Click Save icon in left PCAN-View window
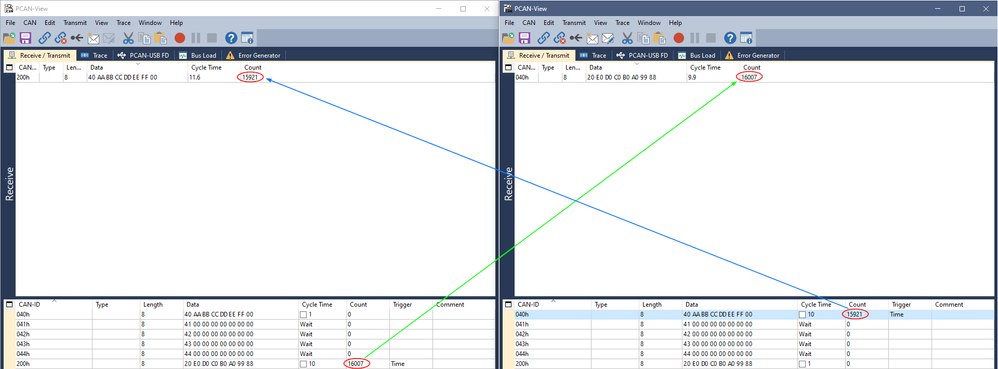998x369 pixels. pyautogui.click(x=25, y=38)
